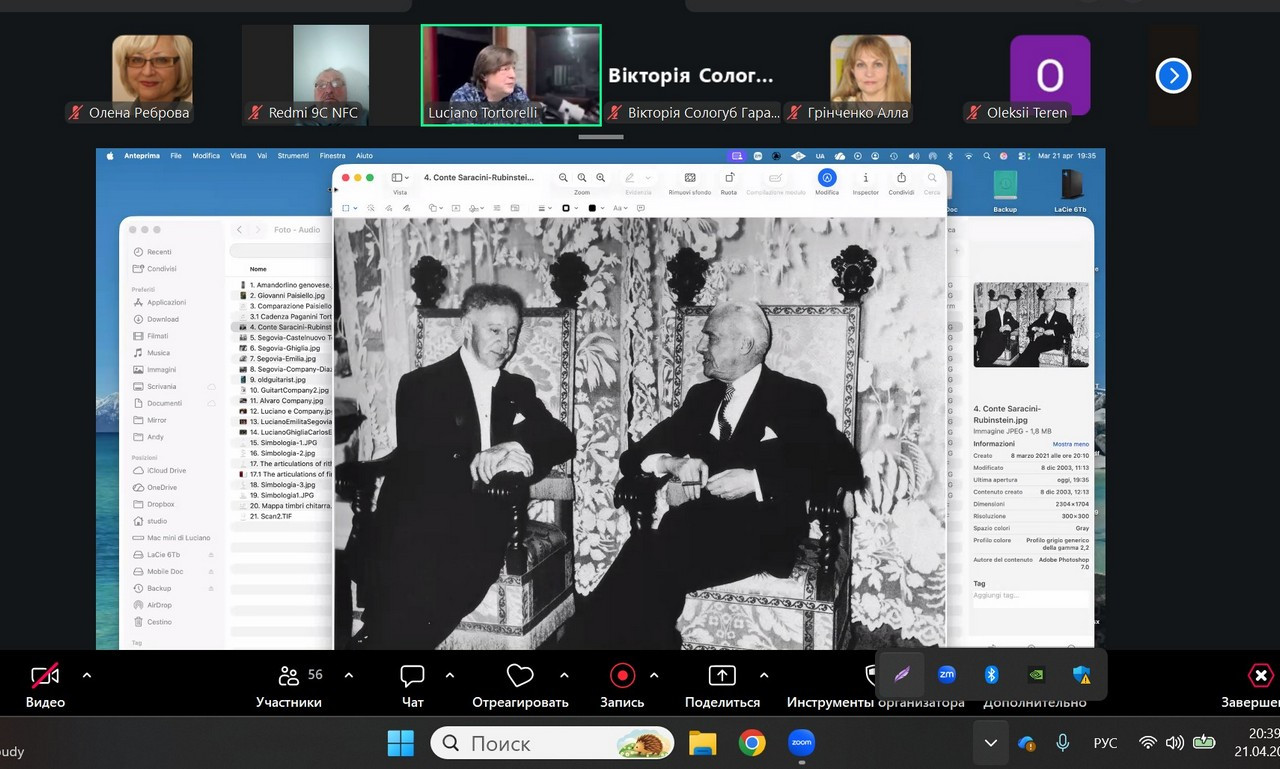Click the end meeting button
Image resolution: width=1280 pixels, height=769 pixels.
pyautogui.click(x=1261, y=676)
